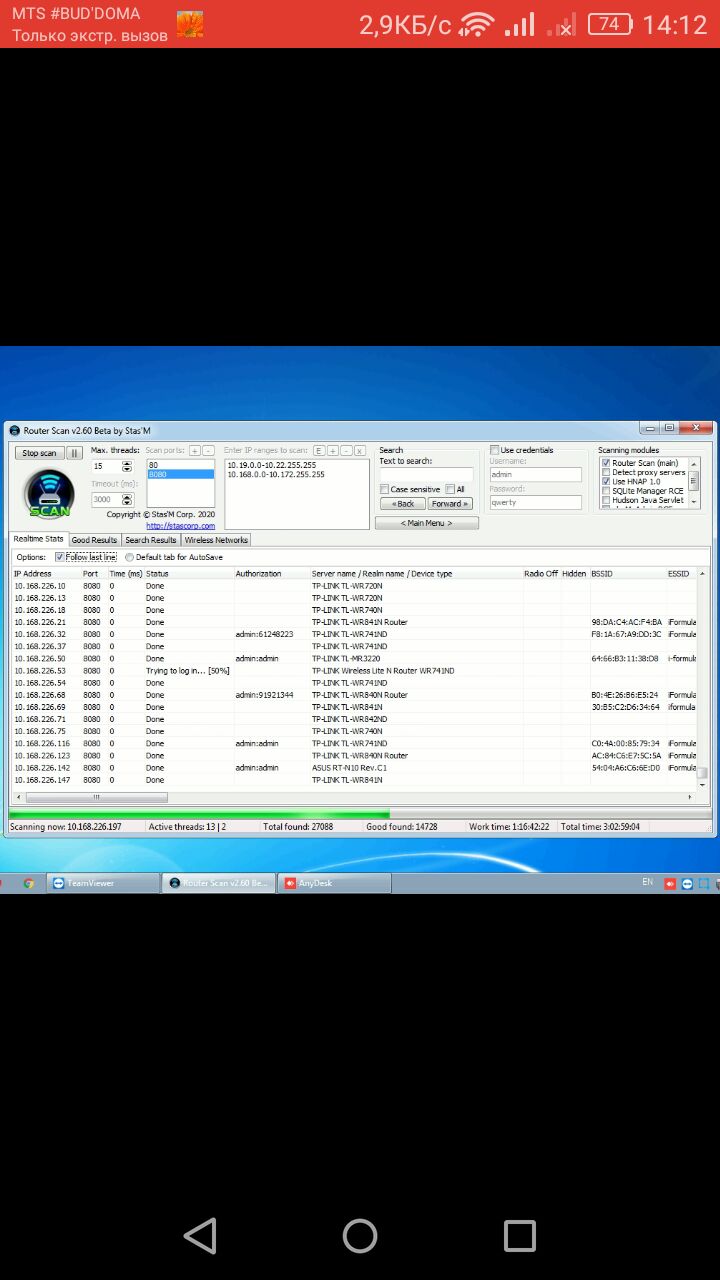Sort by the BSSID column header
The height and width of the screenshot is (1280, 720).
tap(627, 574)
